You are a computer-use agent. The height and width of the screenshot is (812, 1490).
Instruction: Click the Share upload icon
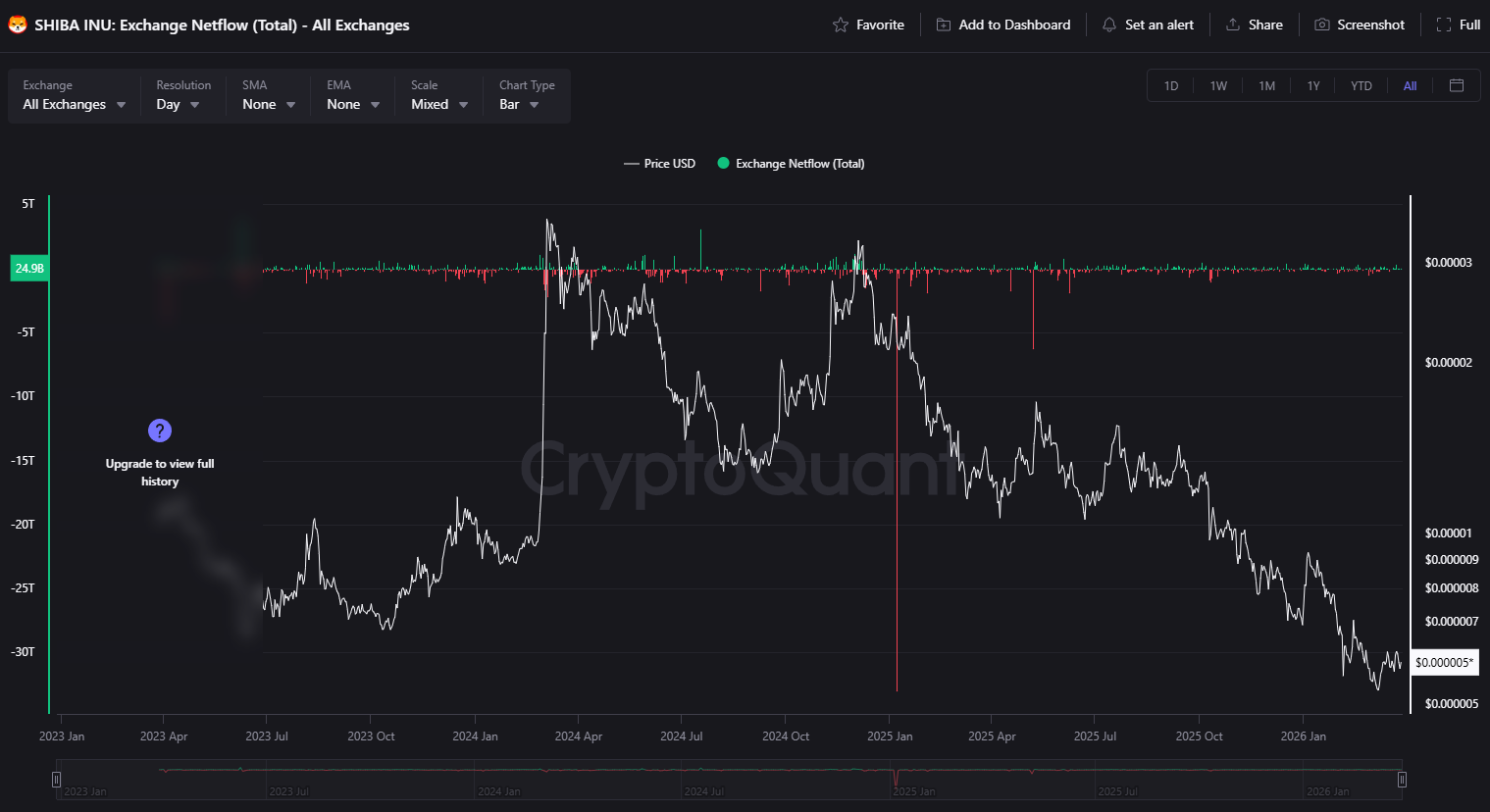(x=1233, y=25)
